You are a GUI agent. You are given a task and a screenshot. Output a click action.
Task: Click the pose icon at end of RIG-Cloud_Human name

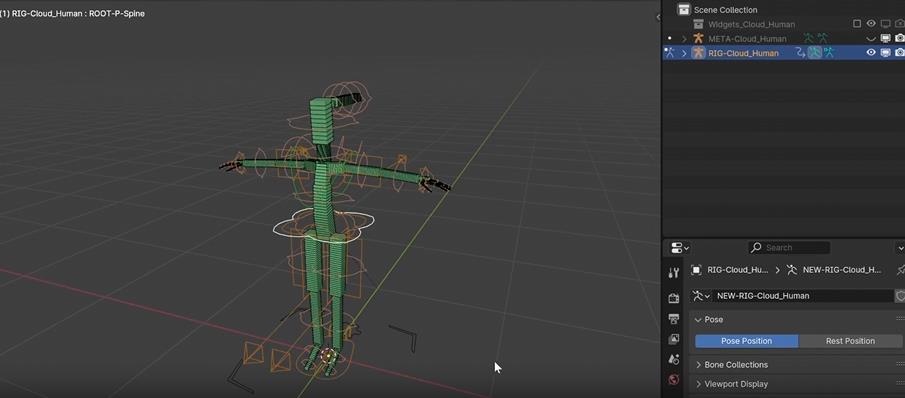tap(829, 53)
